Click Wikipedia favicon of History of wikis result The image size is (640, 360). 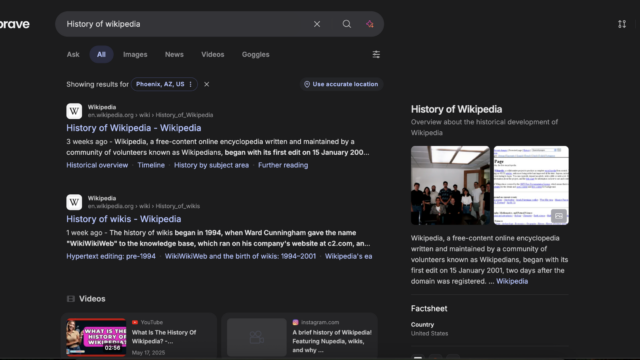pyautogui.click(x=74, y=202)
